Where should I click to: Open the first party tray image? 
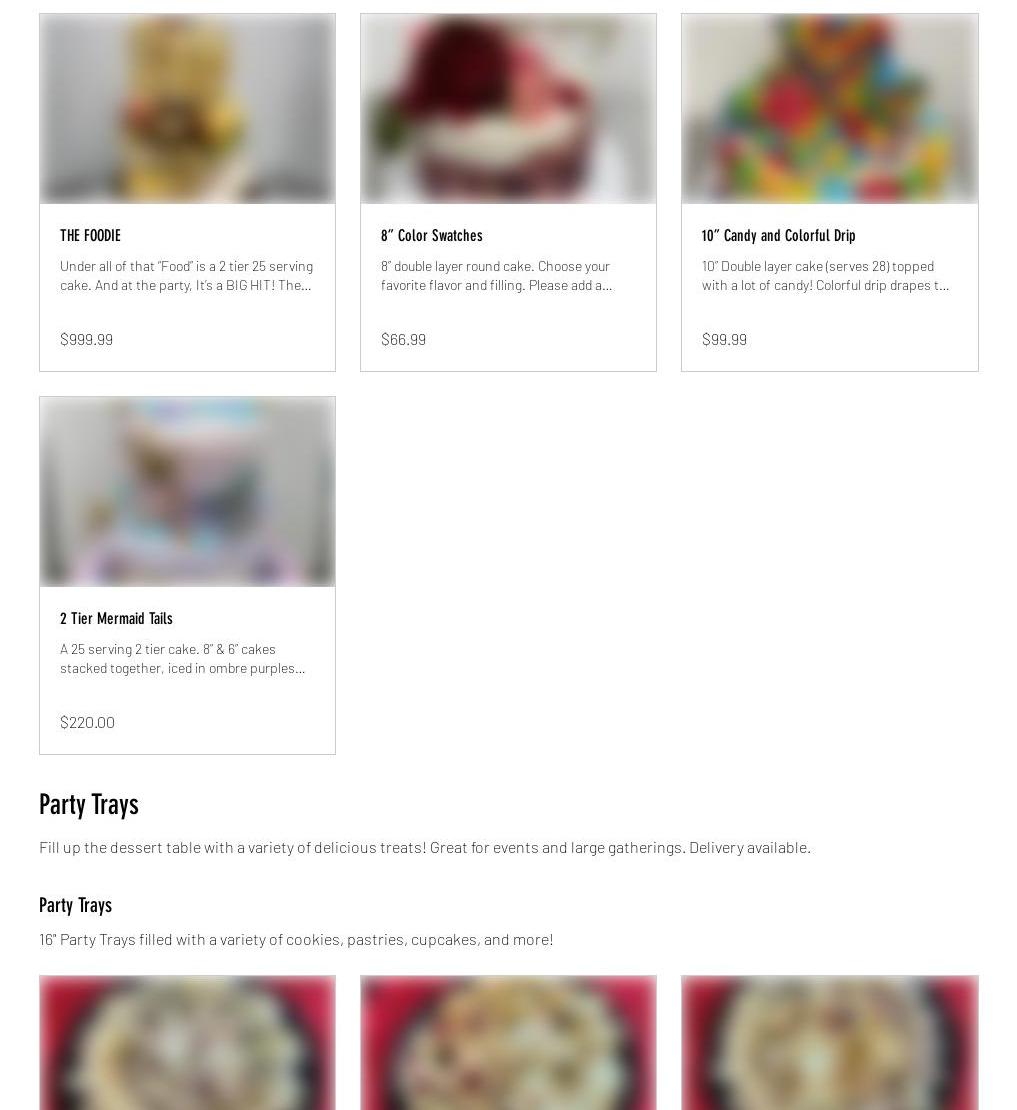188,1043
